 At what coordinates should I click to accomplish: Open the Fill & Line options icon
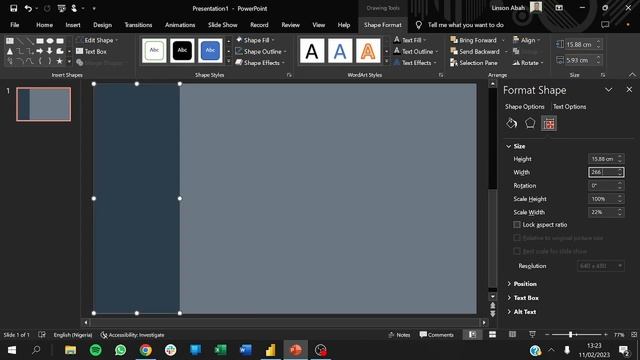pyautogui.click(x=511, y=123)
